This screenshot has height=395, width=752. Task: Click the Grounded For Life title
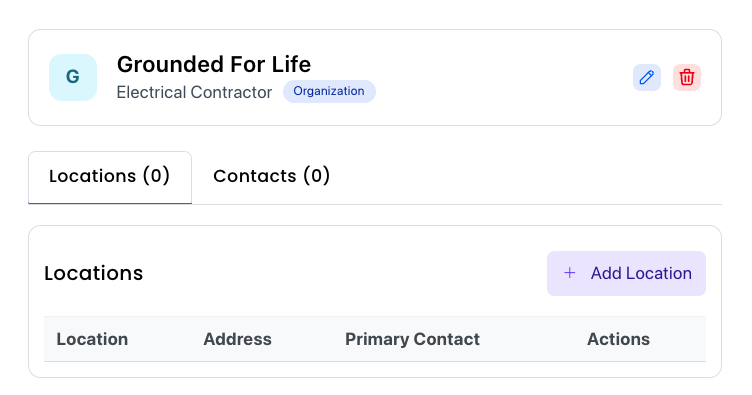[x=214, y=64]
